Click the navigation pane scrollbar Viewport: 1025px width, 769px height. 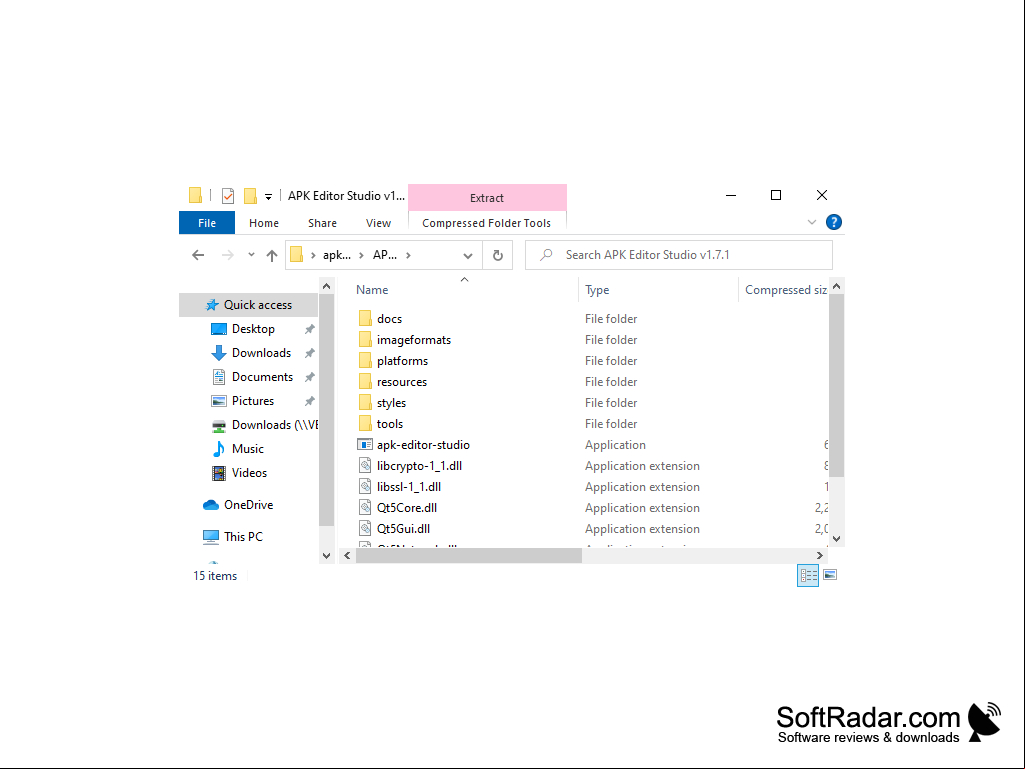pos(326,409)
